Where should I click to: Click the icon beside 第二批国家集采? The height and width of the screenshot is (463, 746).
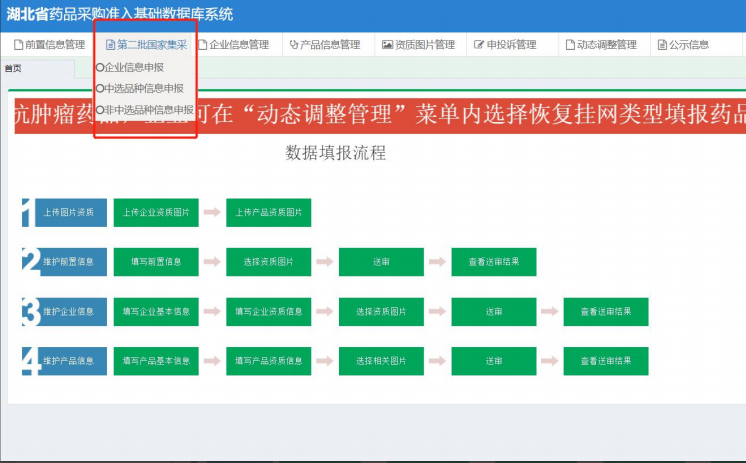coord(110,45)
